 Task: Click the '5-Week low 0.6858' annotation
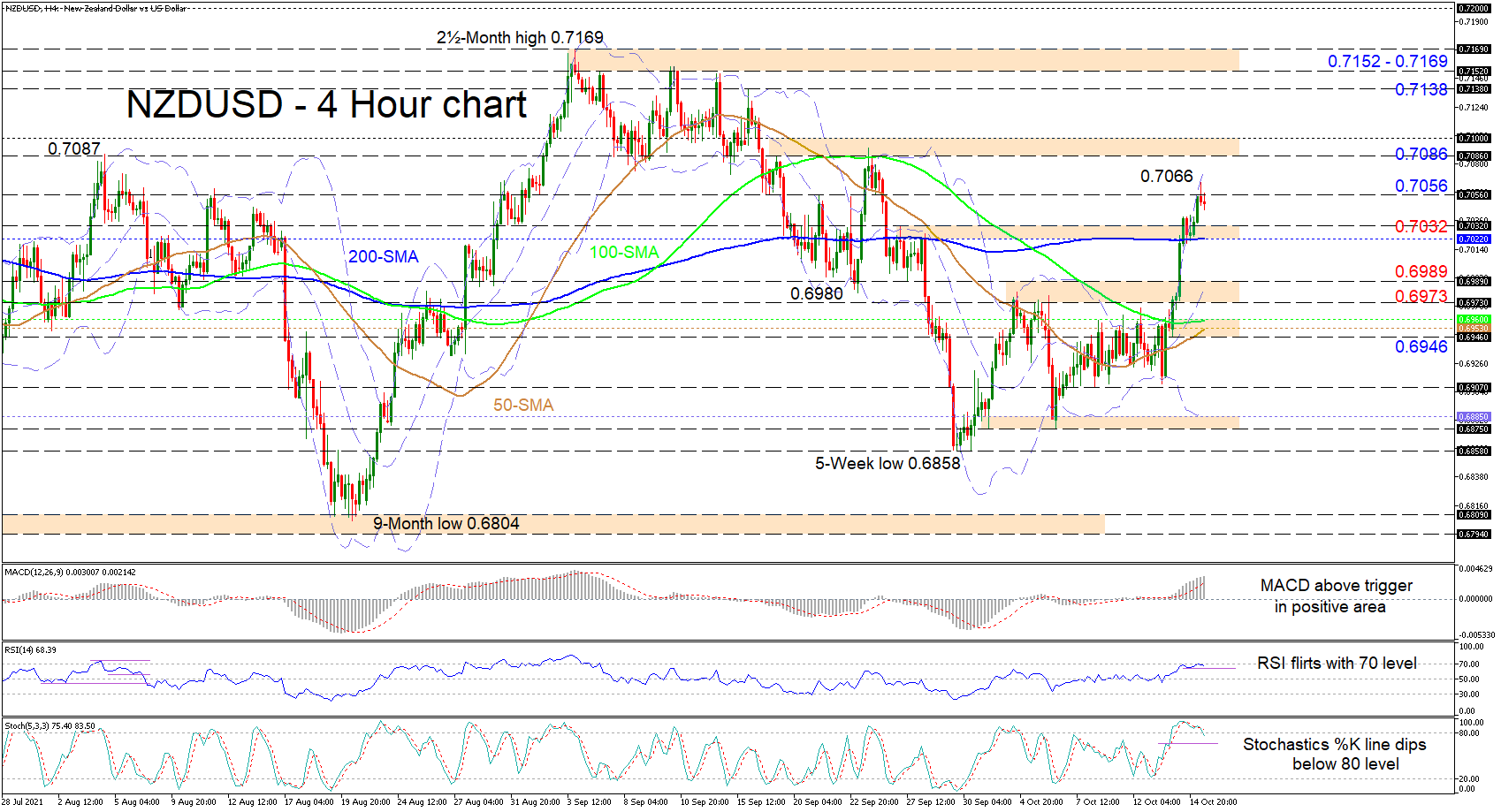tap(888, 463)
